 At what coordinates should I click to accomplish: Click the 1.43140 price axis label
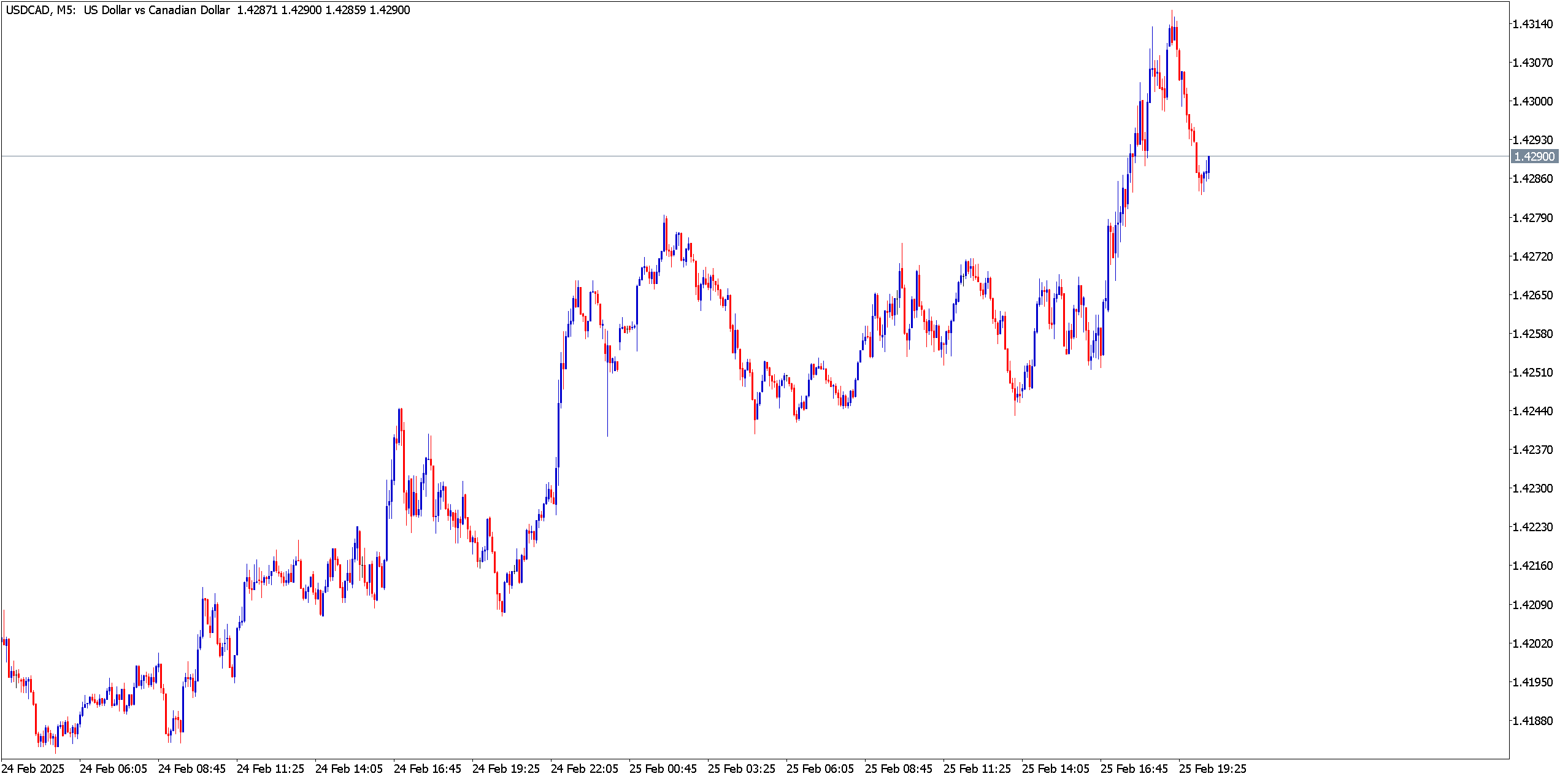(1532, 24)
